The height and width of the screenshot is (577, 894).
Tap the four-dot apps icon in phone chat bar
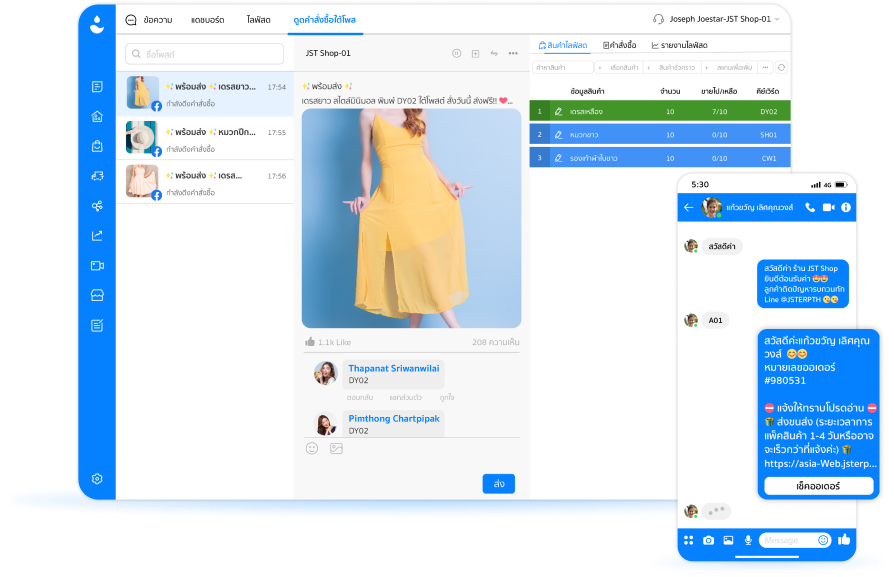tap(688, 540)
